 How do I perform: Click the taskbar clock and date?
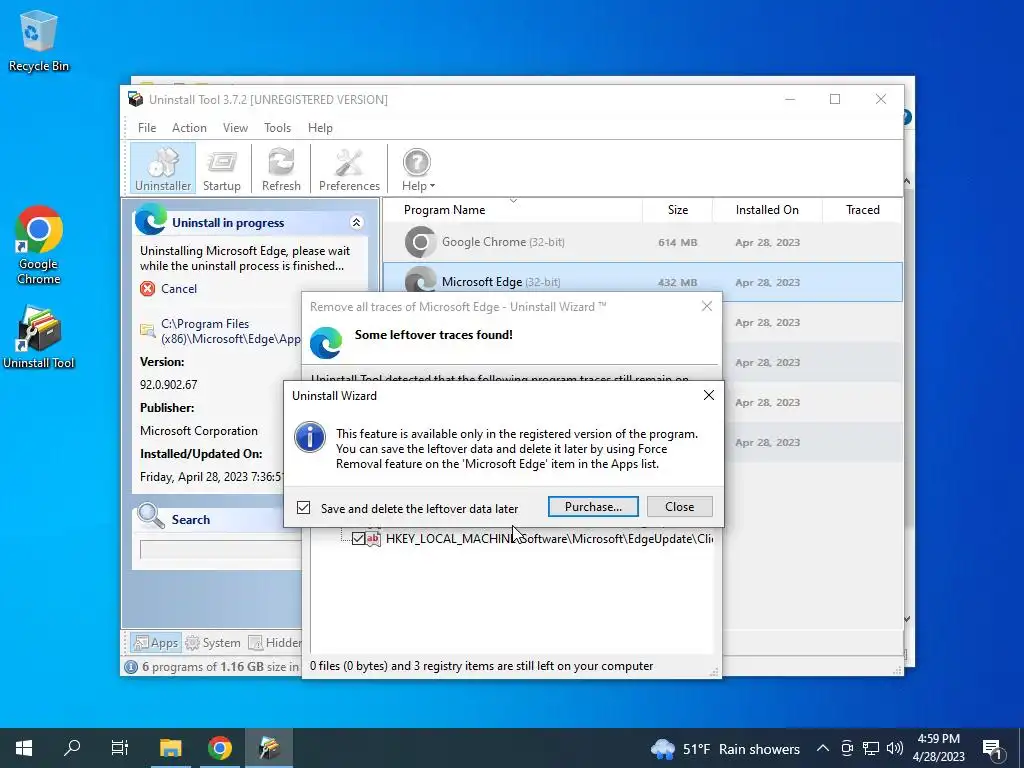tap(938, 748)
